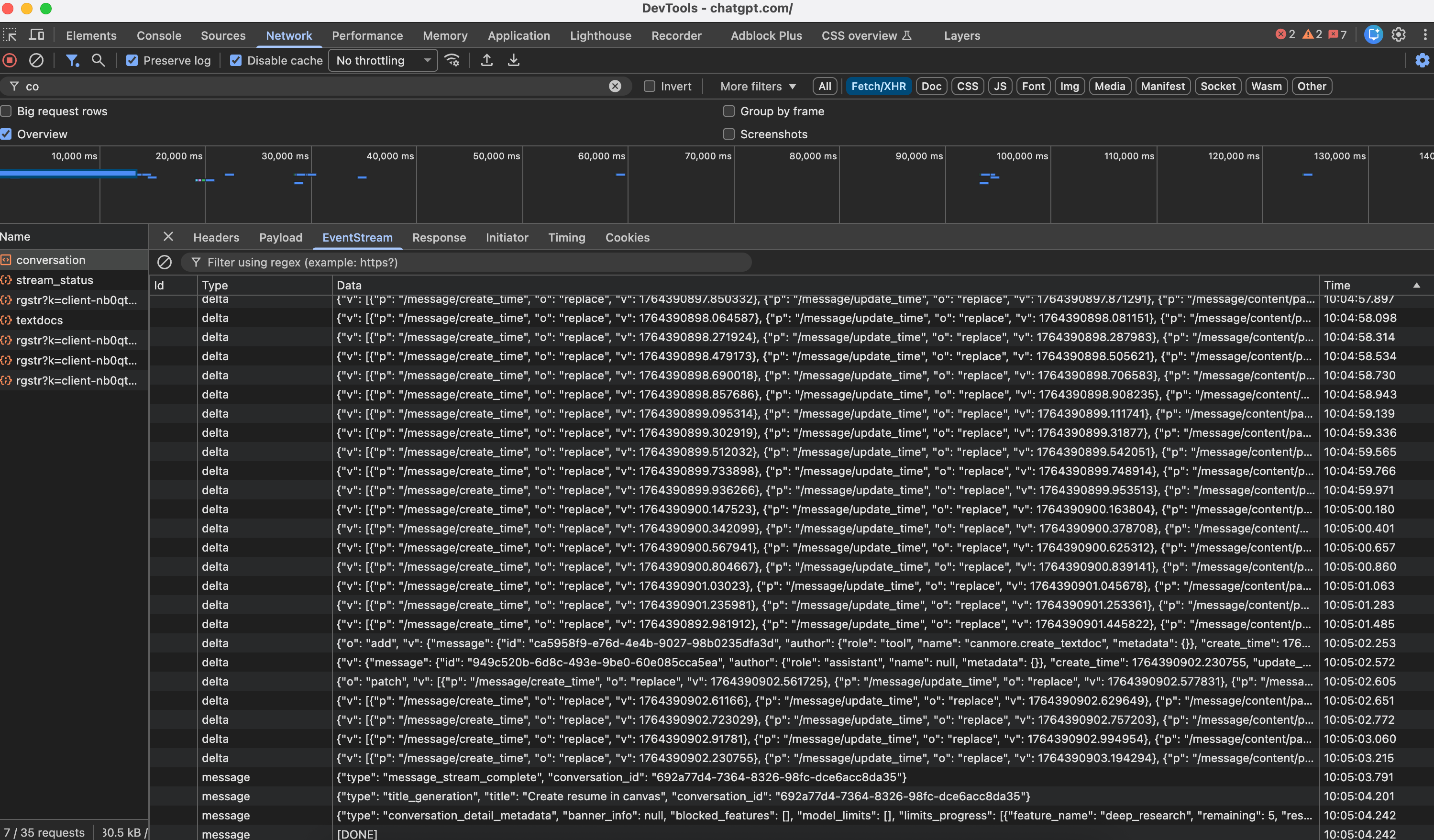The width and height of the screenshot is (1434, 840).
Task: Open DevTools settings gear icon
Action: (x=1398, y=35)
